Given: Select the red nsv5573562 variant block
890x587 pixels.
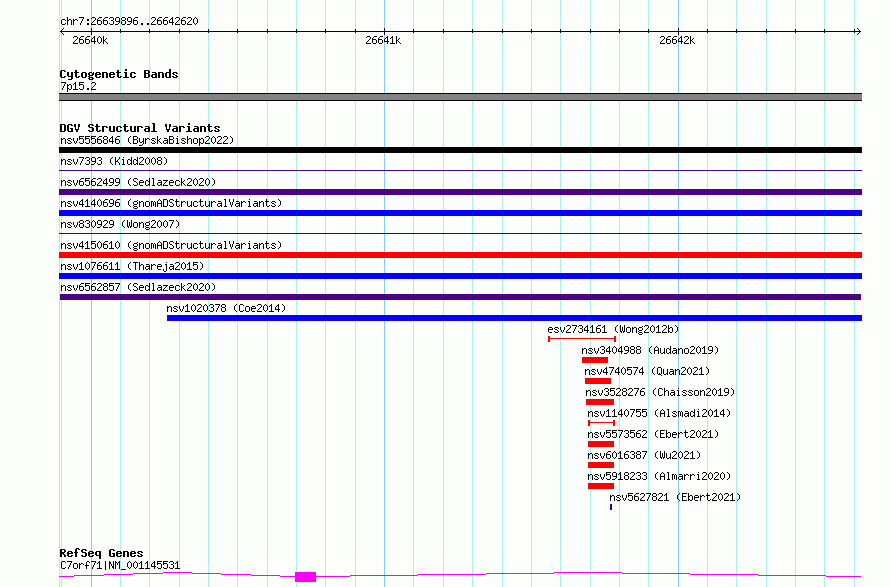Looking at the screenshot, I should tap(601, 444).
